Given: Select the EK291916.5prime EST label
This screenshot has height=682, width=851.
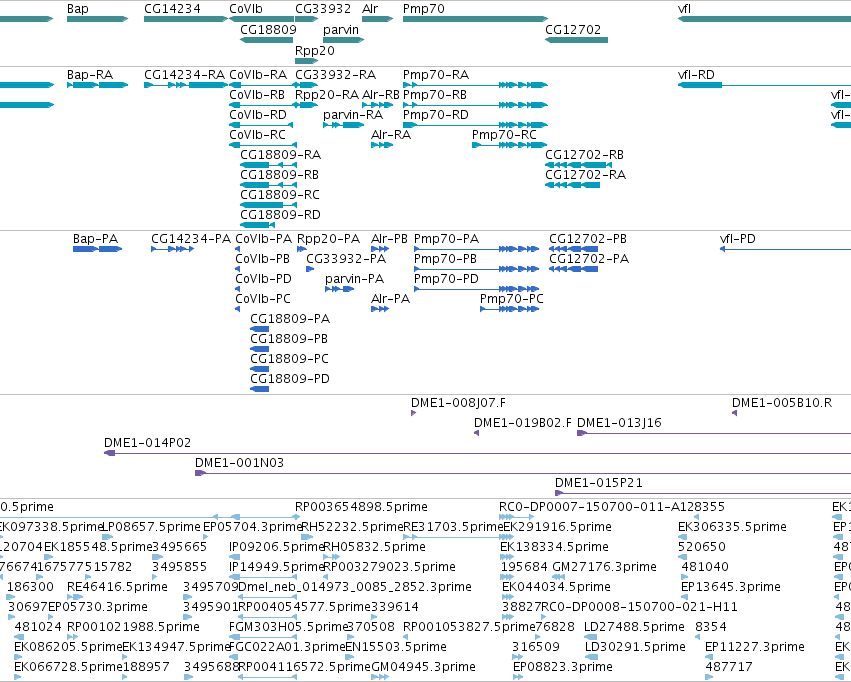Looking at the screenshot, I should tap(557, 527).
